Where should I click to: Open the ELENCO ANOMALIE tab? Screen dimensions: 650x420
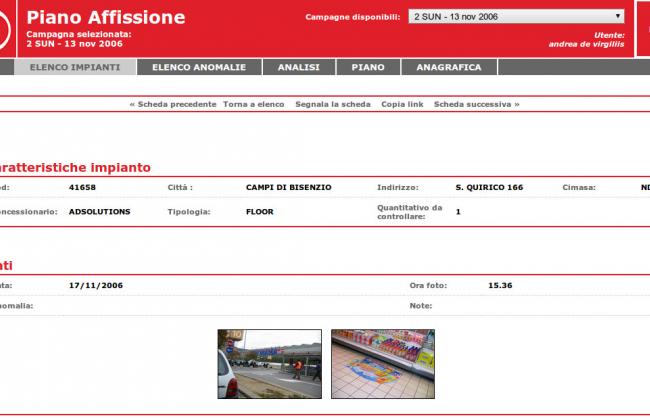pos(198,67)
